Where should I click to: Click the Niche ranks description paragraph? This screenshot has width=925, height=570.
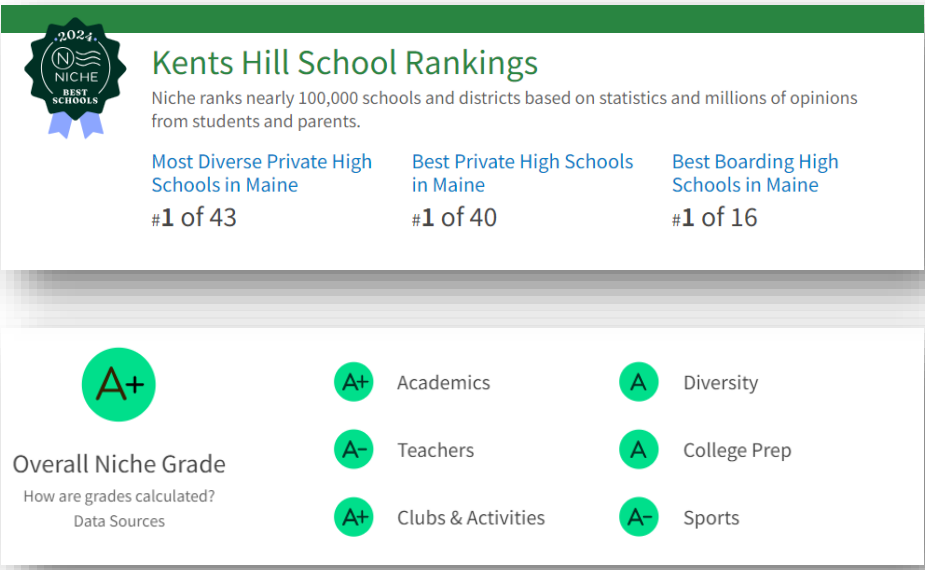504,109
